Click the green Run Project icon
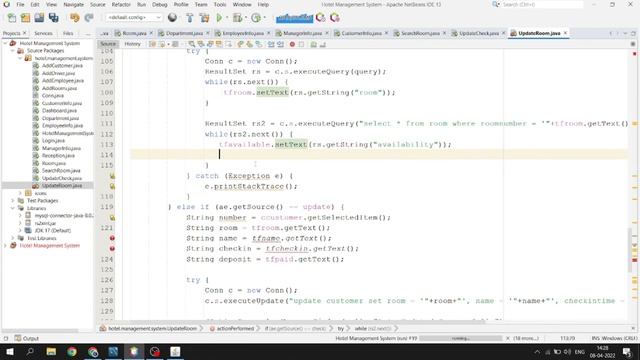 coord(219,18)
